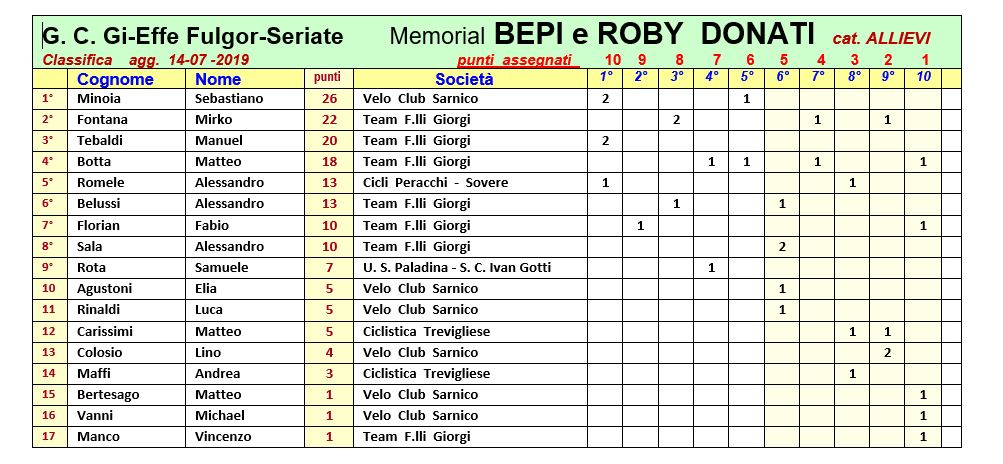Select the Società column header cell
The height and width of the screenshot is (464, 1003).
pyautogui.click(x=464, y=79)
